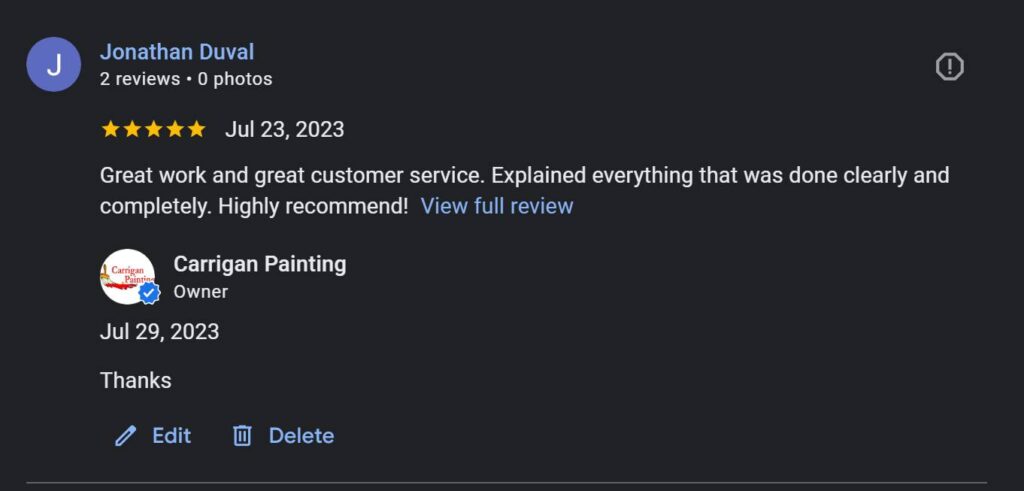Click the flag/report review icon
The width and height of the screenshot is (1024, 491).
948,67
